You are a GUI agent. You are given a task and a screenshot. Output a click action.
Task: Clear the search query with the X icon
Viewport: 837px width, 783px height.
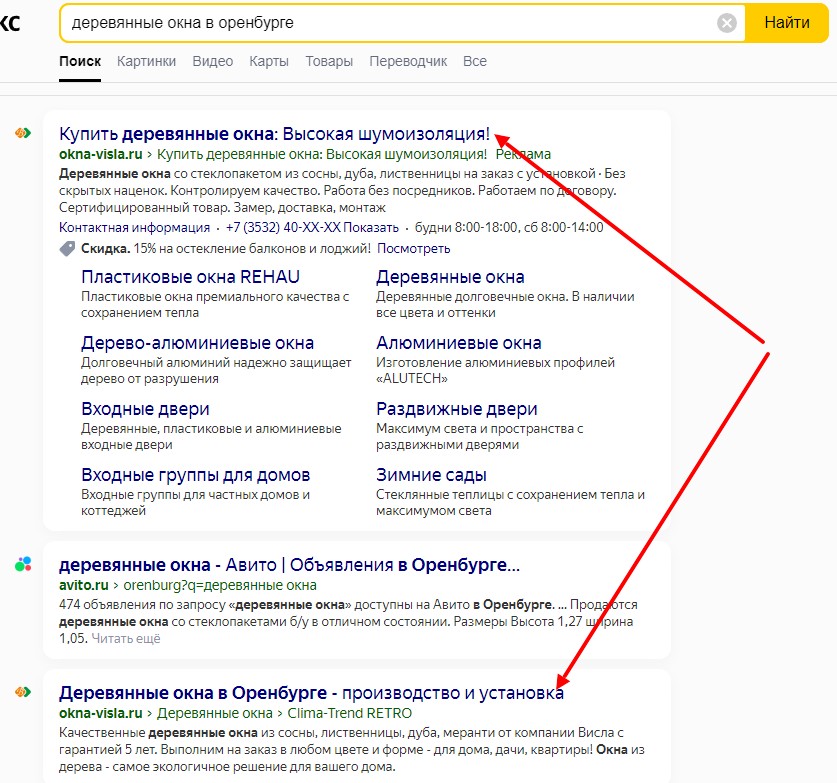(727, 23)
